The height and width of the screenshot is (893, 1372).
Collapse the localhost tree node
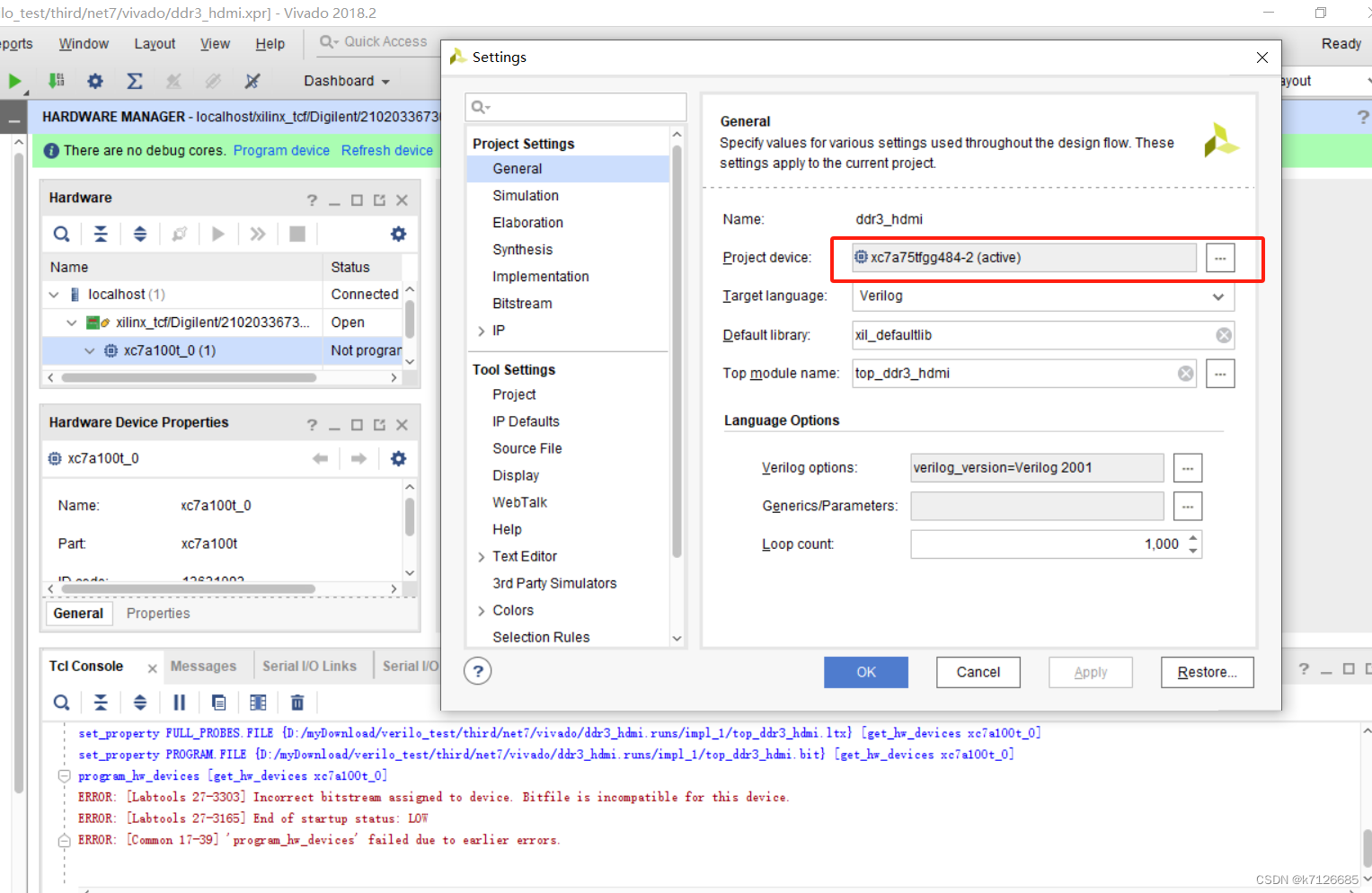54,295
